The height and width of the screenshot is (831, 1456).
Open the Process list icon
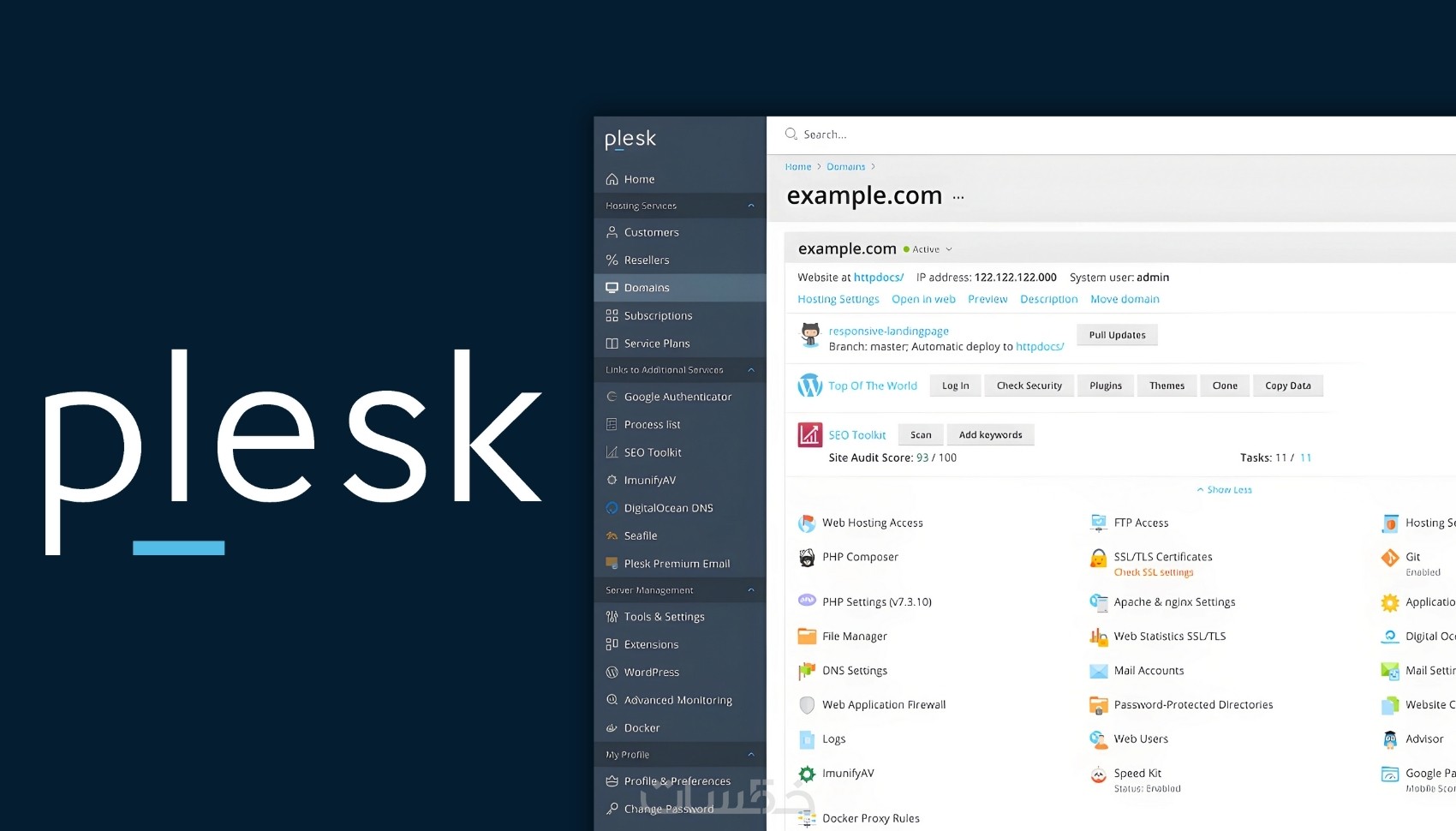[612, 424]
